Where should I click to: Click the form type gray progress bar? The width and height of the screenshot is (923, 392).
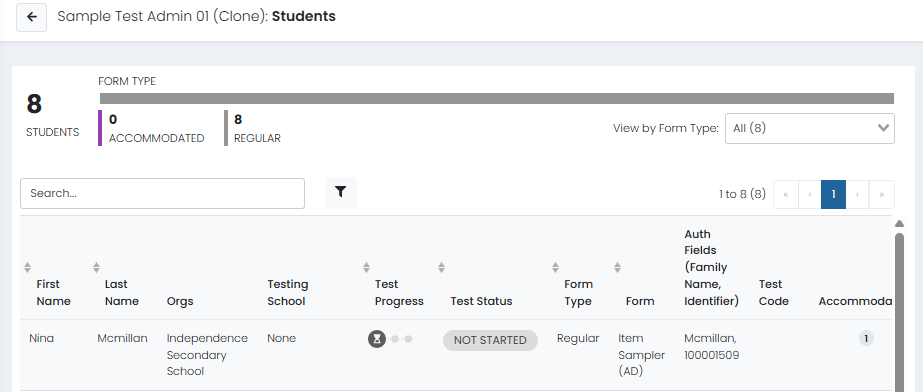coord(497,98)
